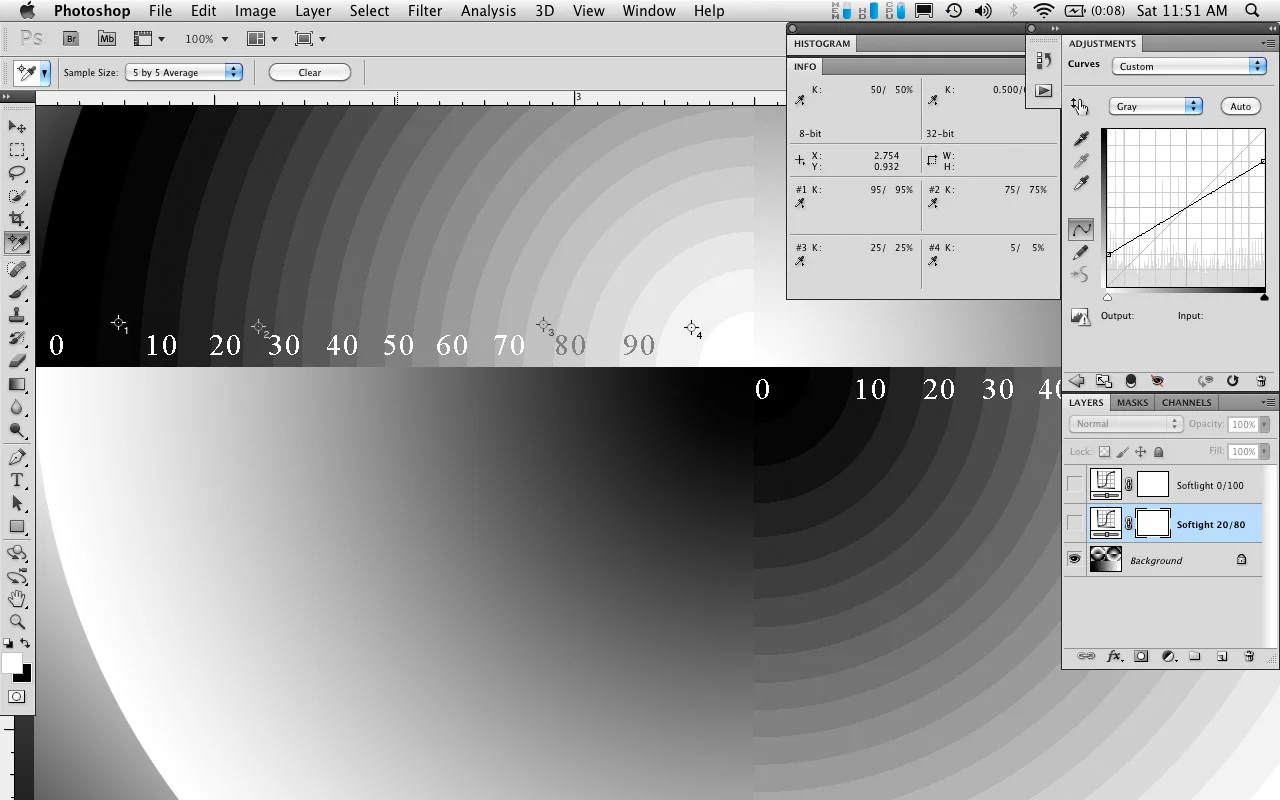
Task: Open the Curves preset Custom dropdown
Action: [1189, 66]
